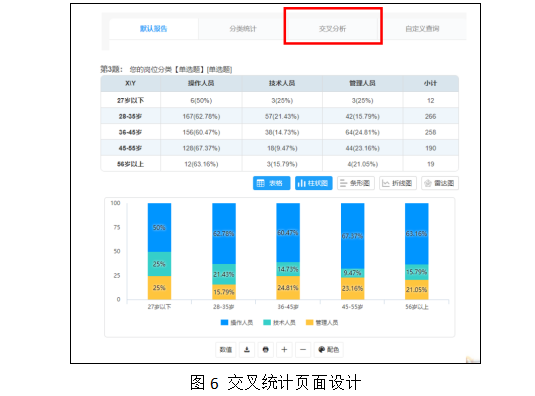Select the 27岁以下 table row label
The width and height of the screenshot is (535, 396).
pos(130,101)
